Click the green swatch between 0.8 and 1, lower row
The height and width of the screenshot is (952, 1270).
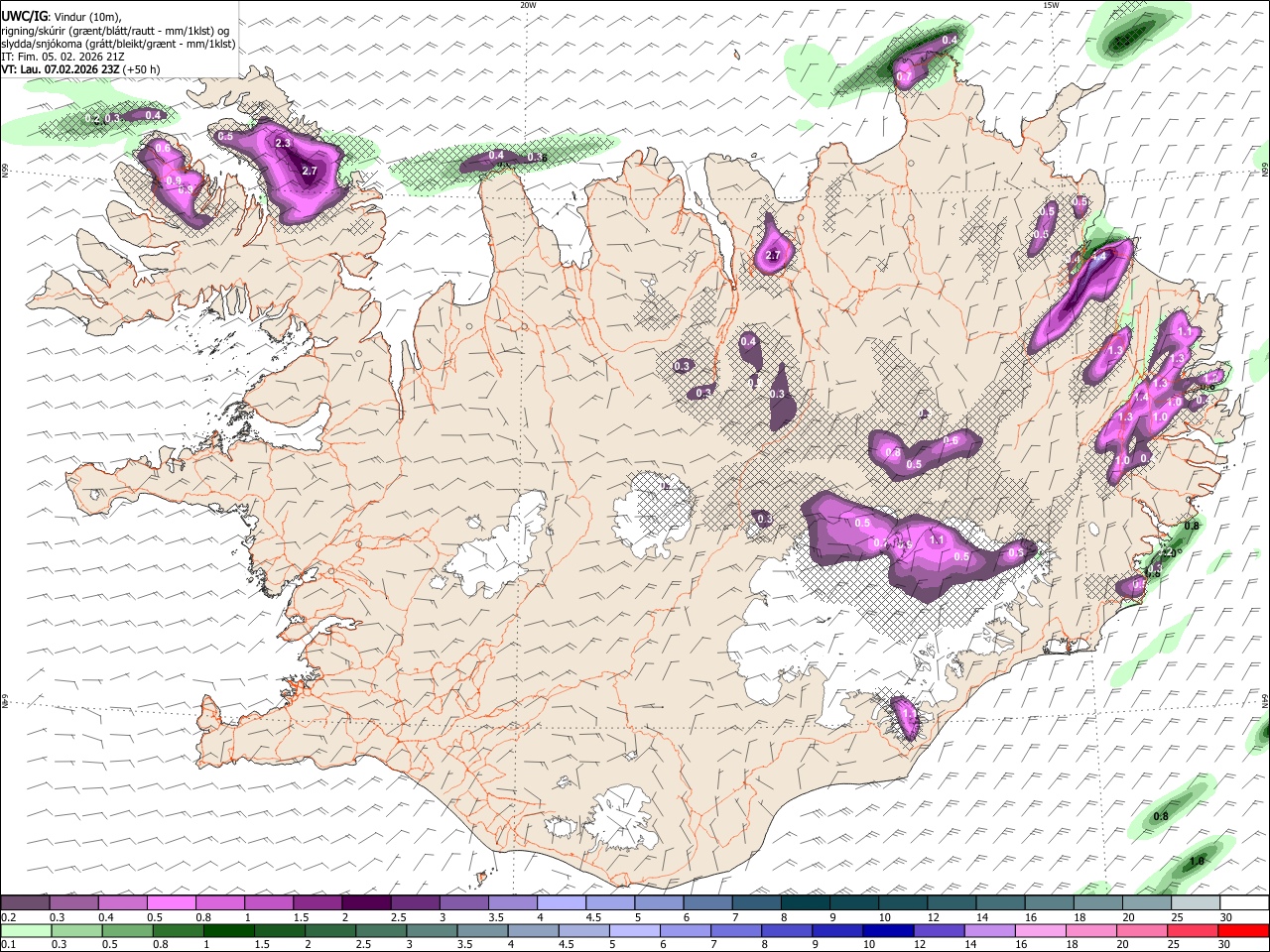pos(177,930)
